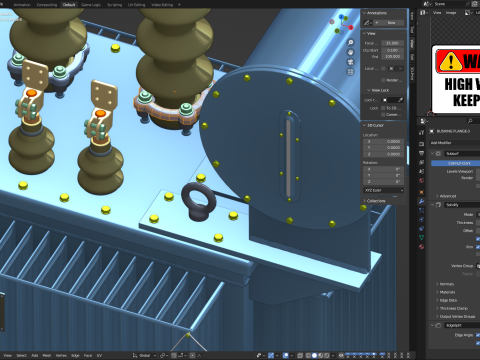
Task: Click the New annotation button
Action: coord(389,23)
